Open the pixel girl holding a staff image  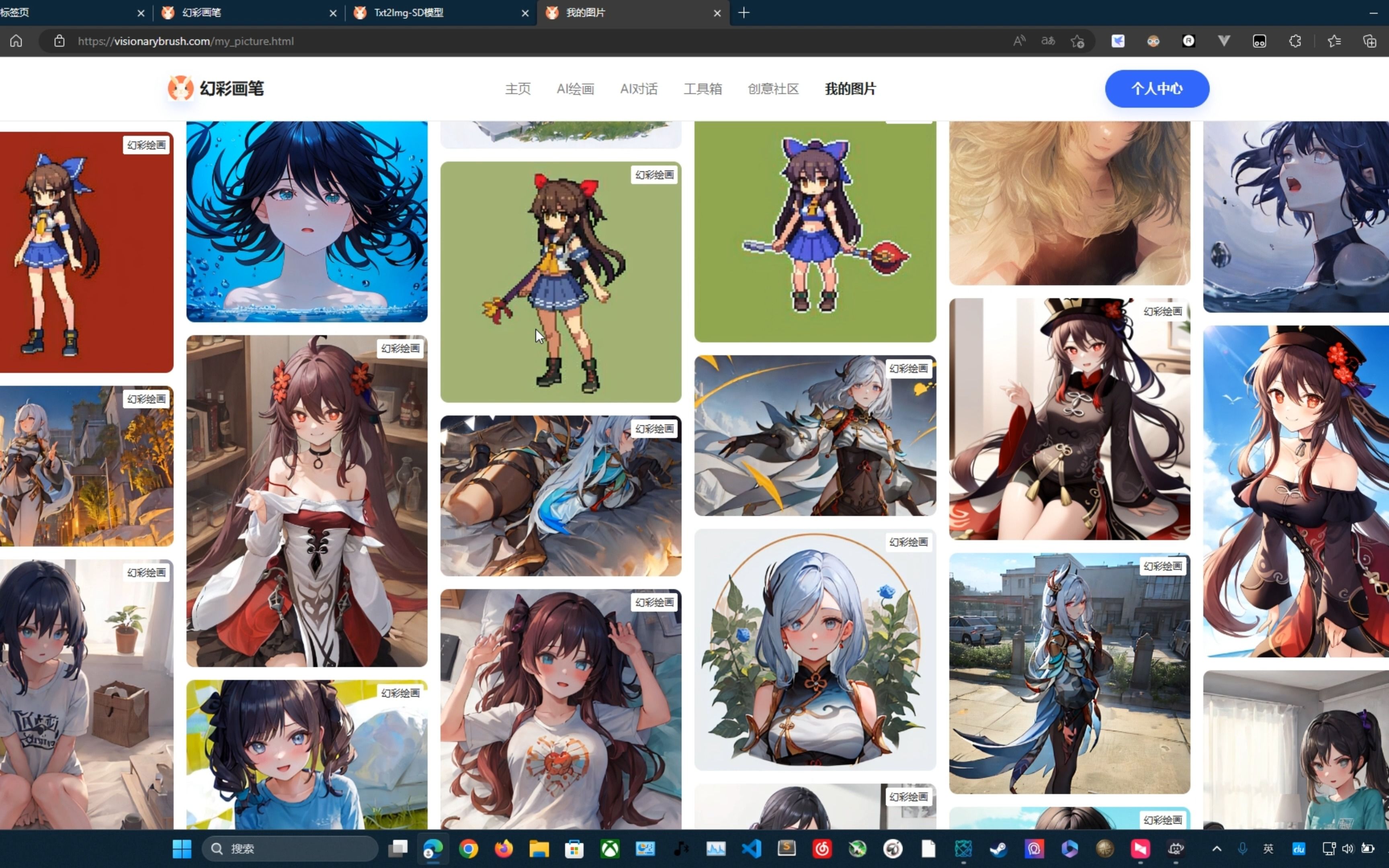tap(815, 231)
